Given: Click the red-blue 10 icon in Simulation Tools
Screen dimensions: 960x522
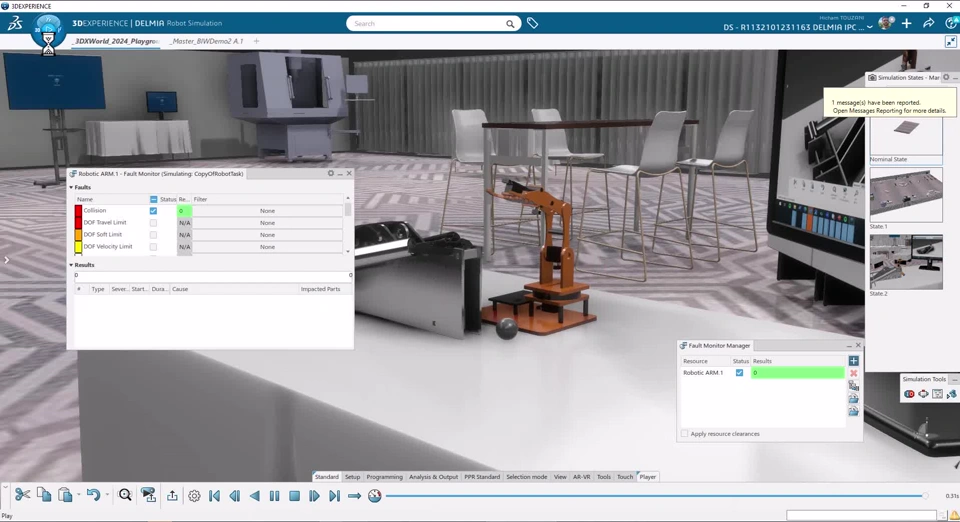Looking at the screenshot, I should tap(909, 394).
